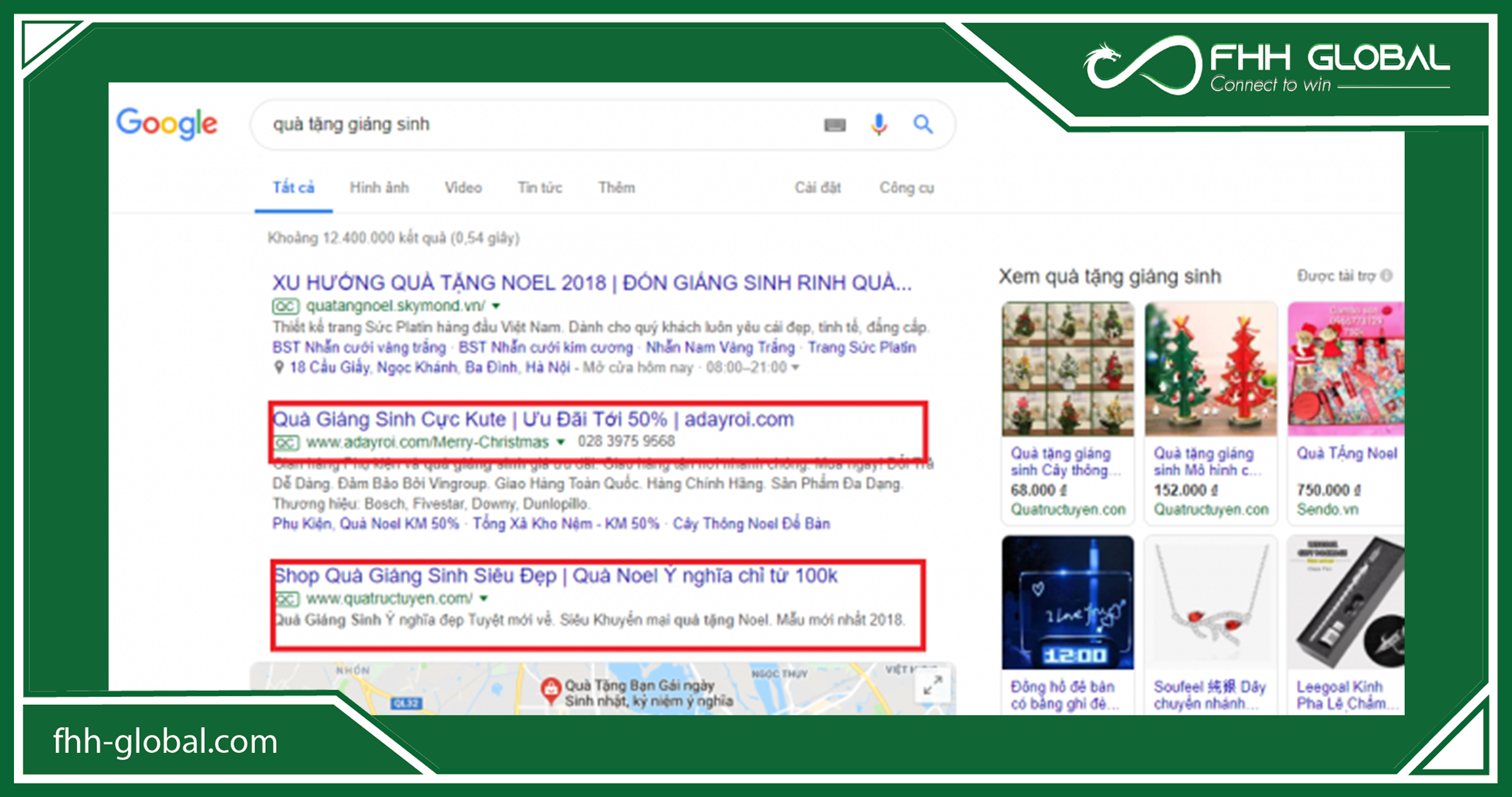The height and width of the screenshot is (797, 1512).
Task: Switch to the Hình ảnh tab
Action: [x=379, y=187]
